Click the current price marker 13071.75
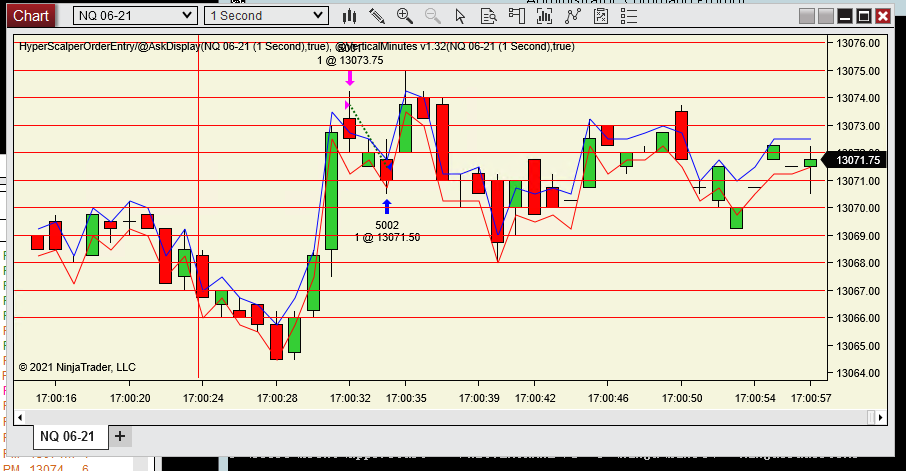906x471 pixels. (854, 160)
